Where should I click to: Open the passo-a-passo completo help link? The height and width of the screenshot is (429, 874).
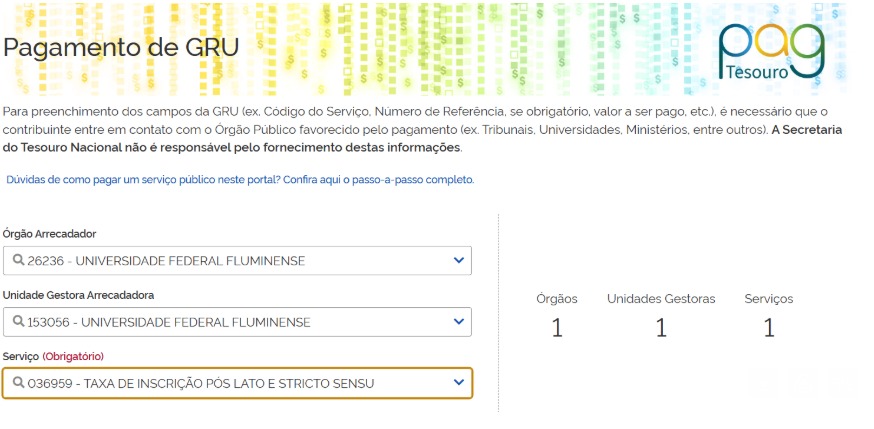click(240, 180)
